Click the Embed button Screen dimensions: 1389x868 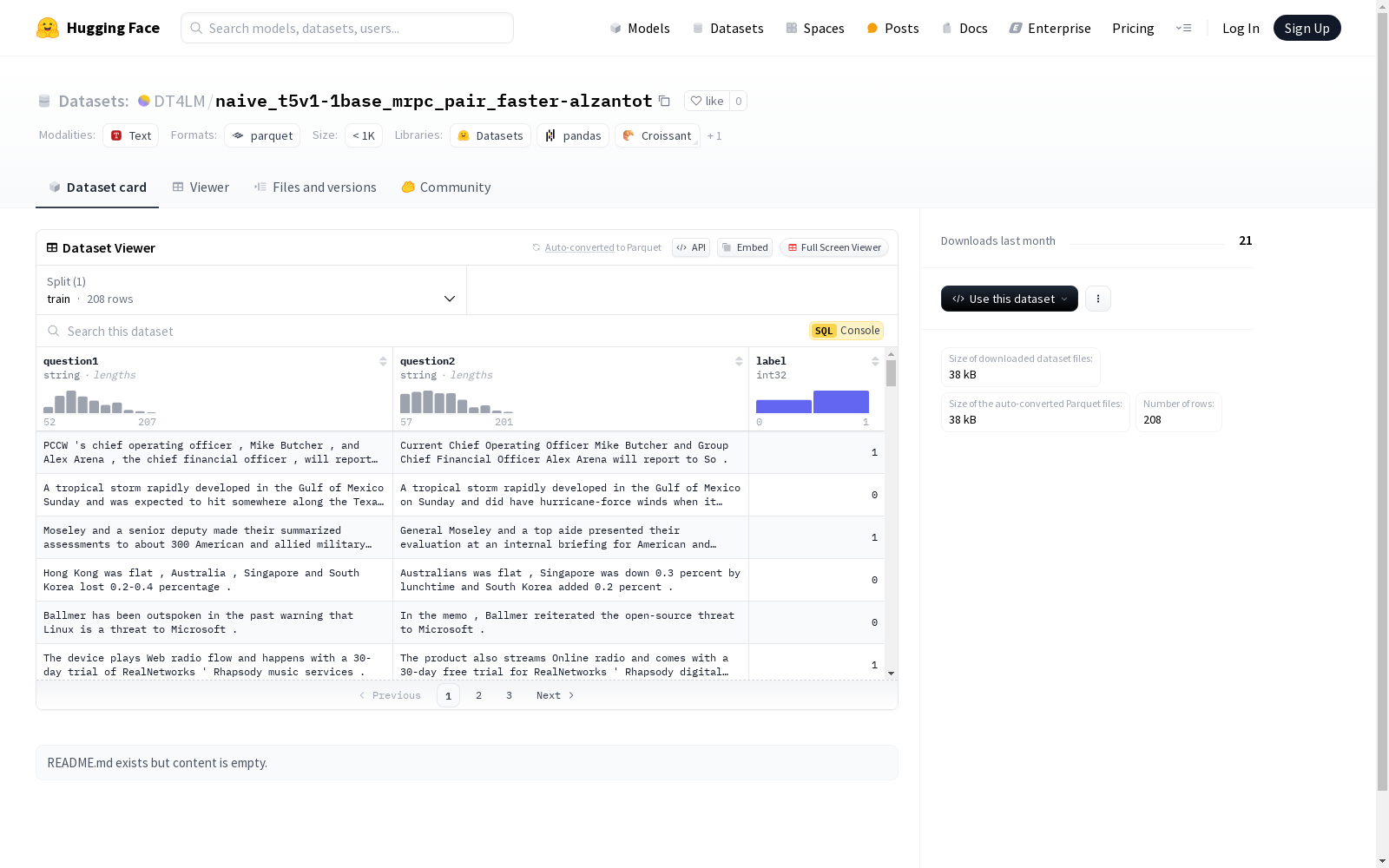click(745, 247)
